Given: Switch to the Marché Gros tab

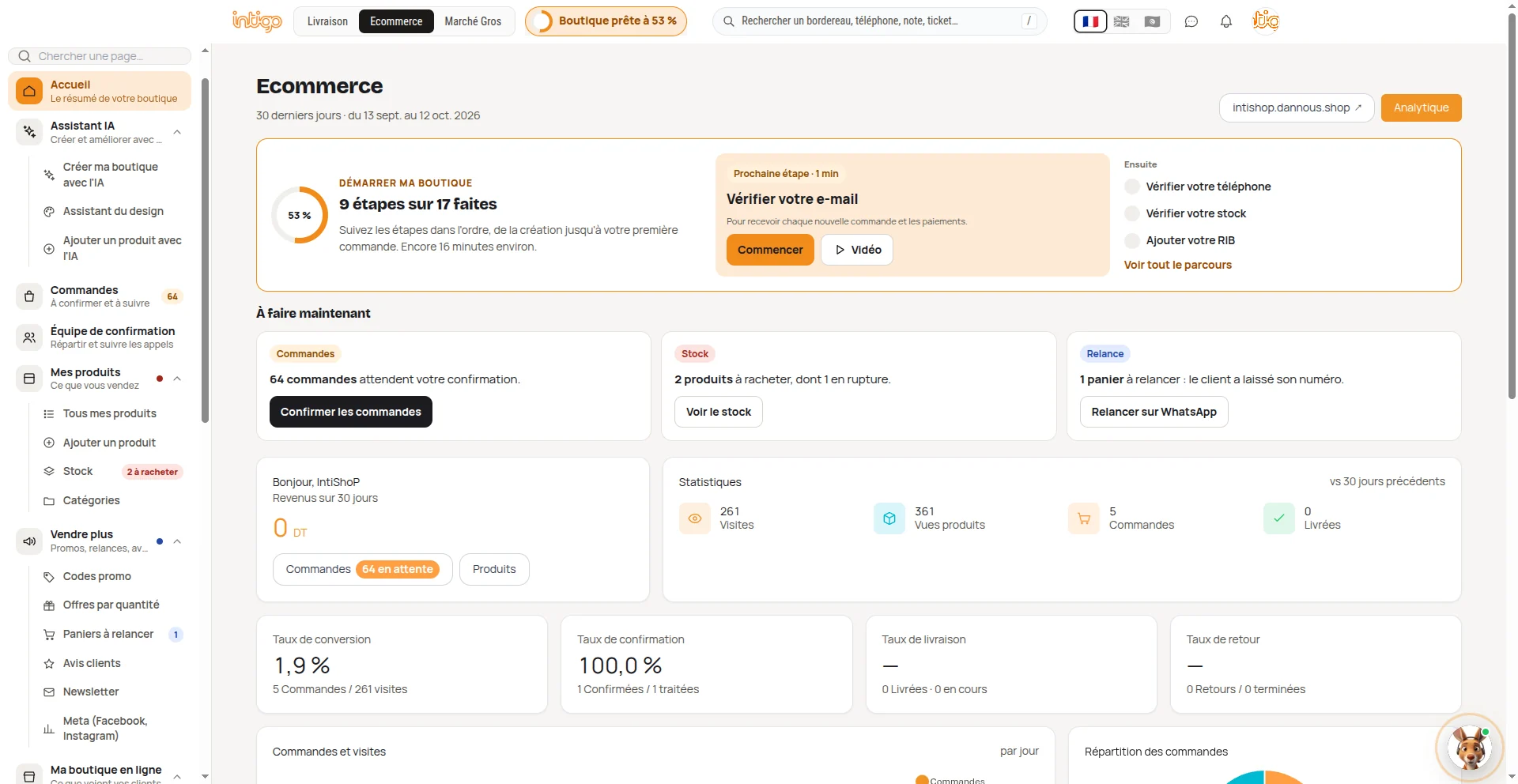Looking at the screenshot, I should click(x=473, y=21).
